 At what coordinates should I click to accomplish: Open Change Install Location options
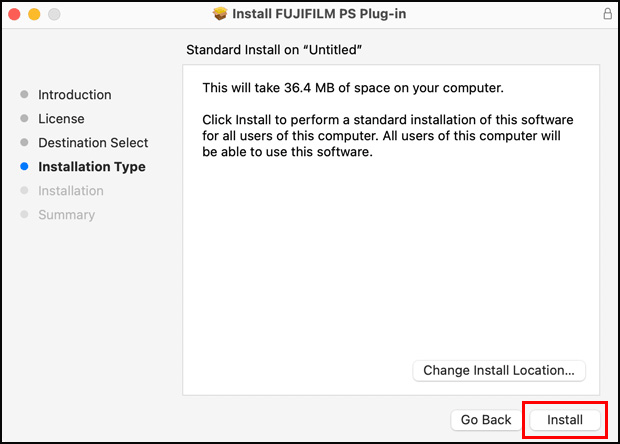498,370
